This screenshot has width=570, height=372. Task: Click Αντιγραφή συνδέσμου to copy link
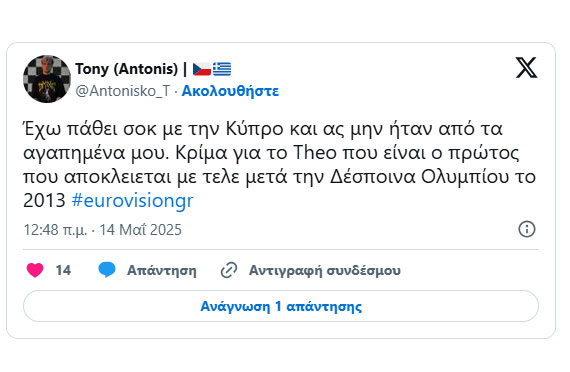325,270
